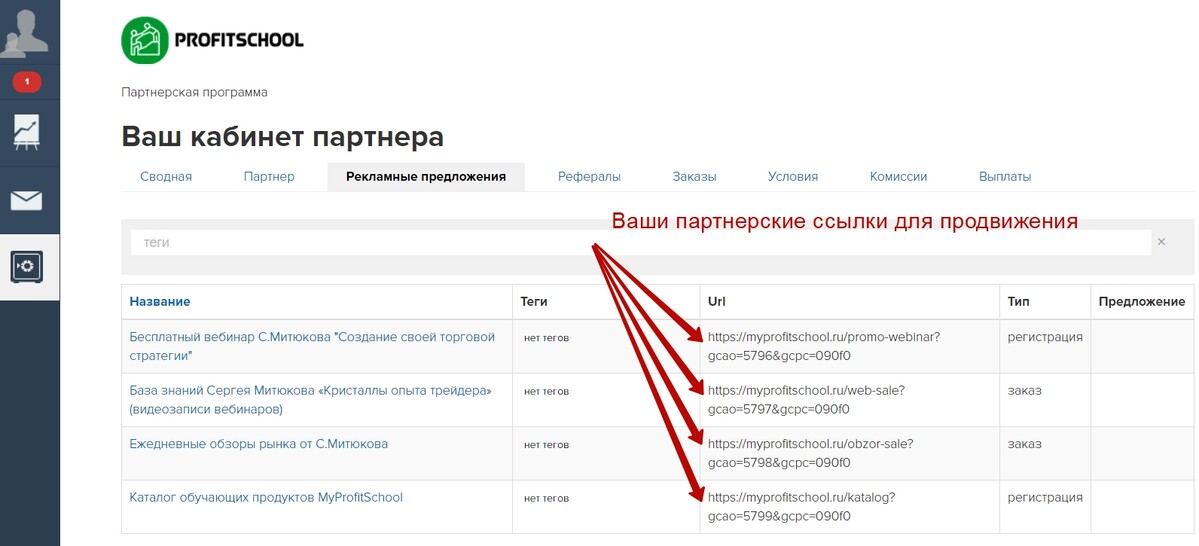Viewport: 1199px width, 546px height.
Task: Click заказ type in the База знаний row
Action: pyautogui.click(x=1025, y=391)
